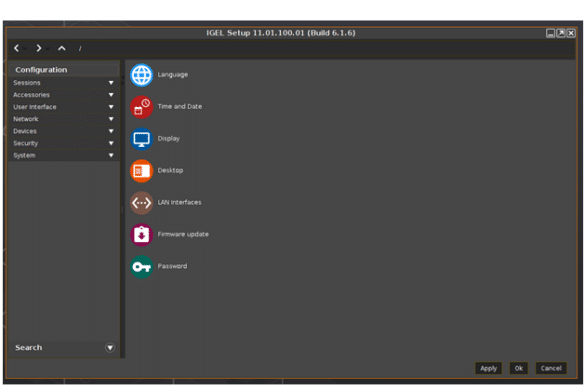Expand the Accessories section arrow
This screenshot has height=390, width=585.
tap(111, 95)
